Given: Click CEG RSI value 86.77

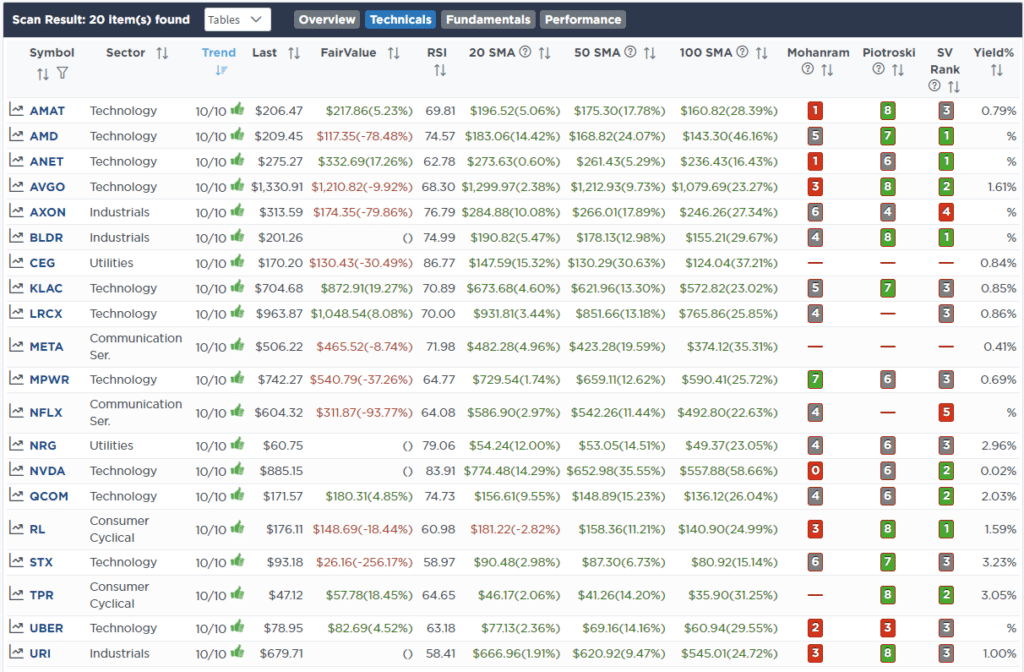Looking at the screenshot, I should pos(439,263).
